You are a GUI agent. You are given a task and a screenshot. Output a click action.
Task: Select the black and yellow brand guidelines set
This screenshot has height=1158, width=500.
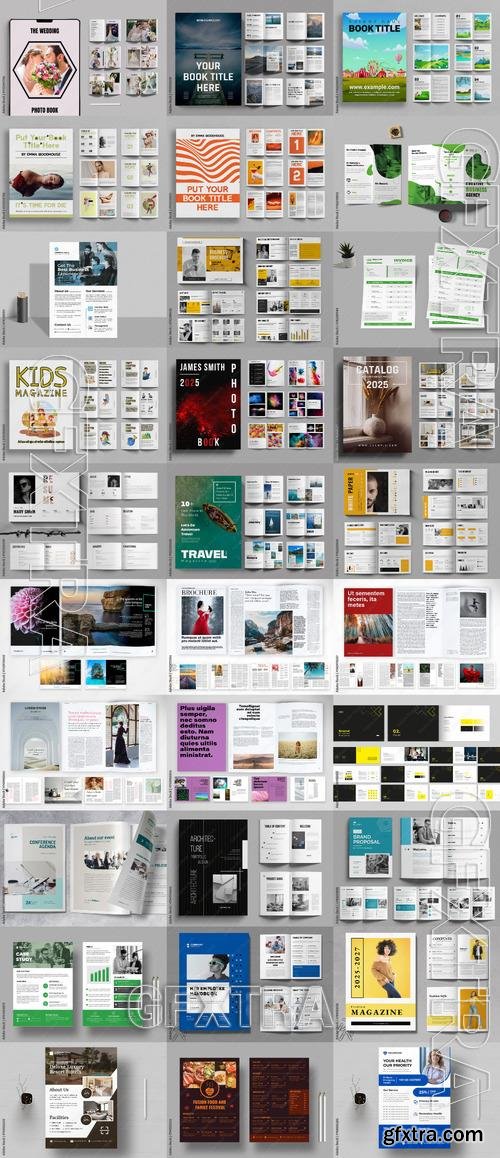(416, 753)
